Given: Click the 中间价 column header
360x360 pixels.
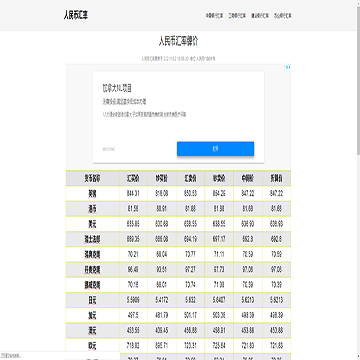Looking at the screenshot, I should pyautogui.click(x=248, y=178).
